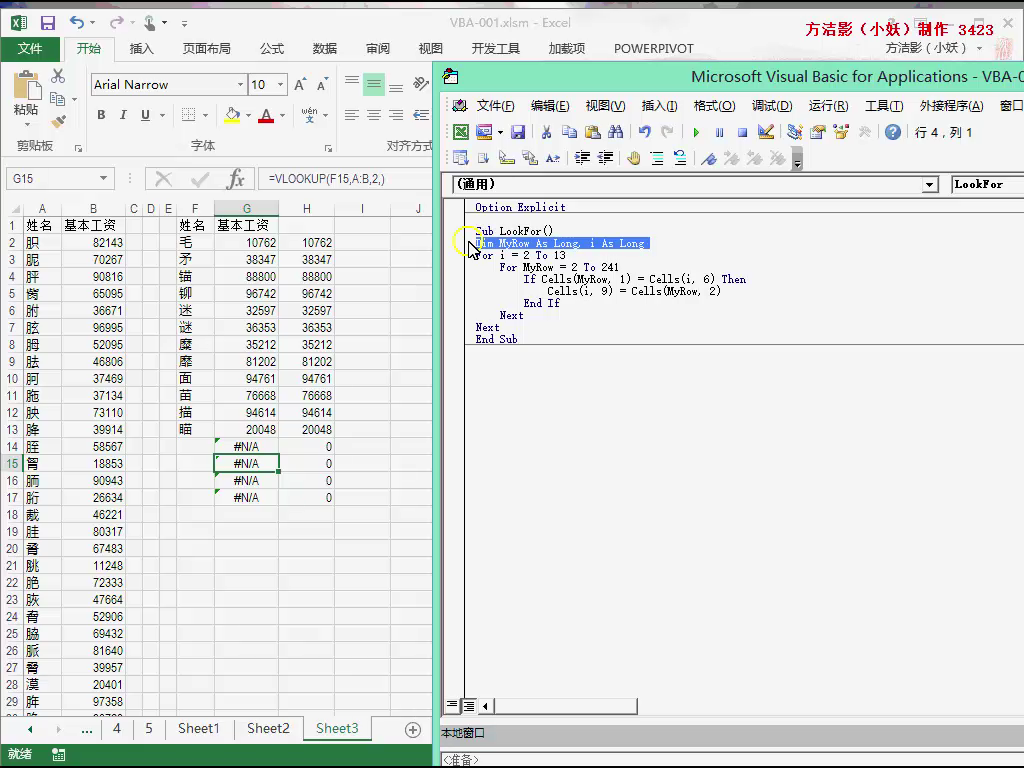1024x768 pixels.
Task: Open the 运行(R) menu in VBA editor
Action: pos(828,106)
